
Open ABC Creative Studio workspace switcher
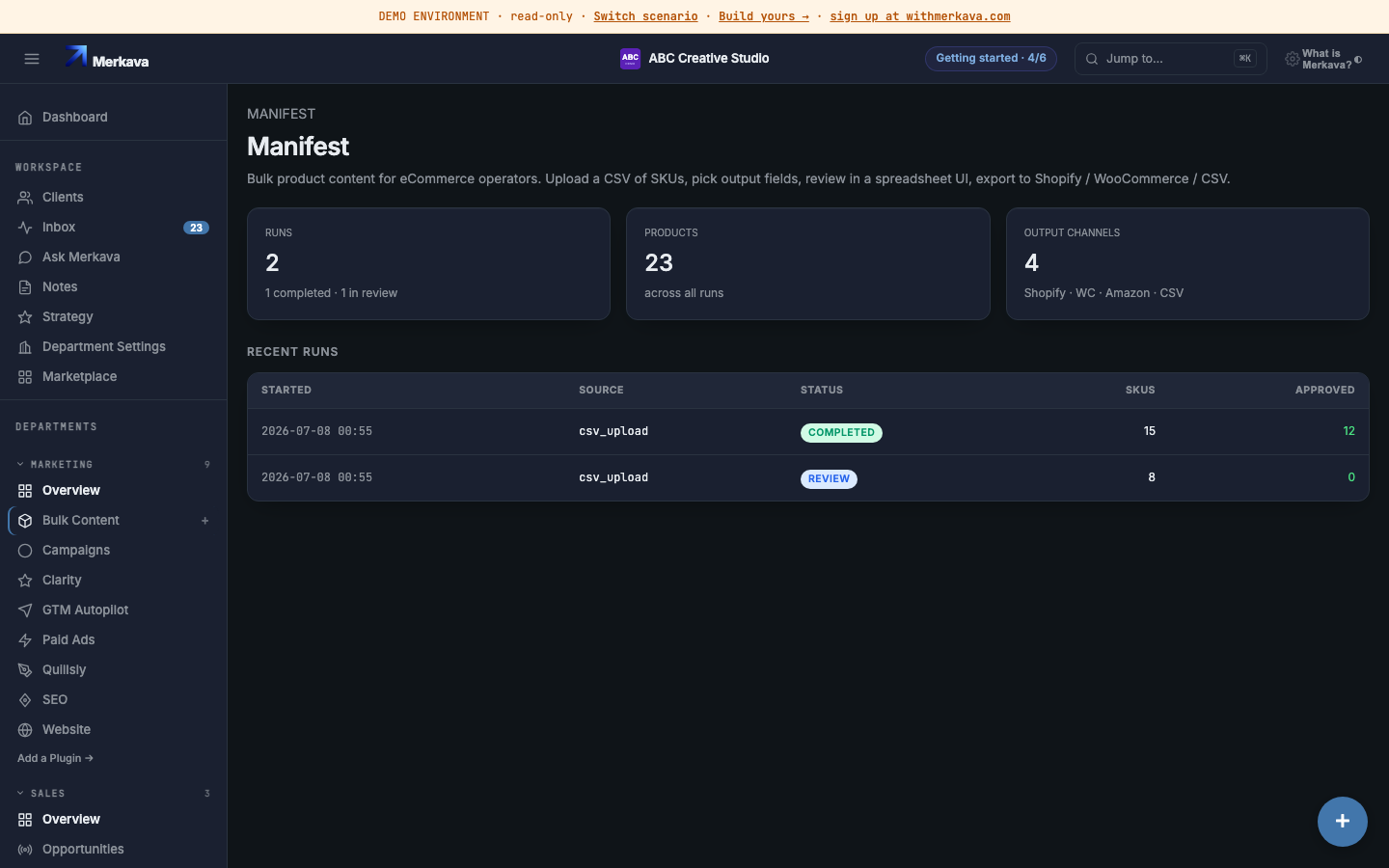pyautogui.click(x=694, y=59)
